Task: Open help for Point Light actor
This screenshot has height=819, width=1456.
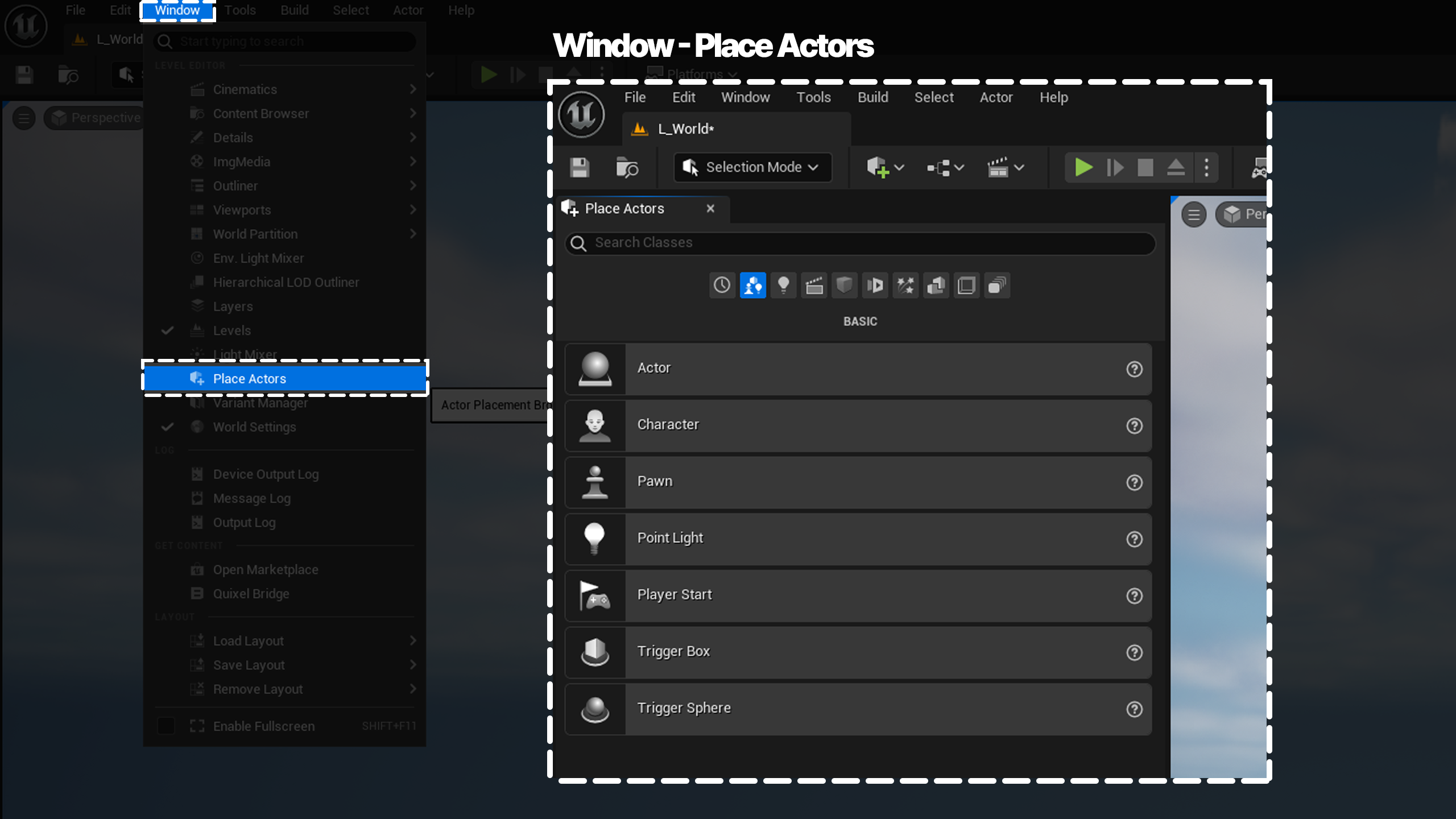Action: (x=1134, y=539)
